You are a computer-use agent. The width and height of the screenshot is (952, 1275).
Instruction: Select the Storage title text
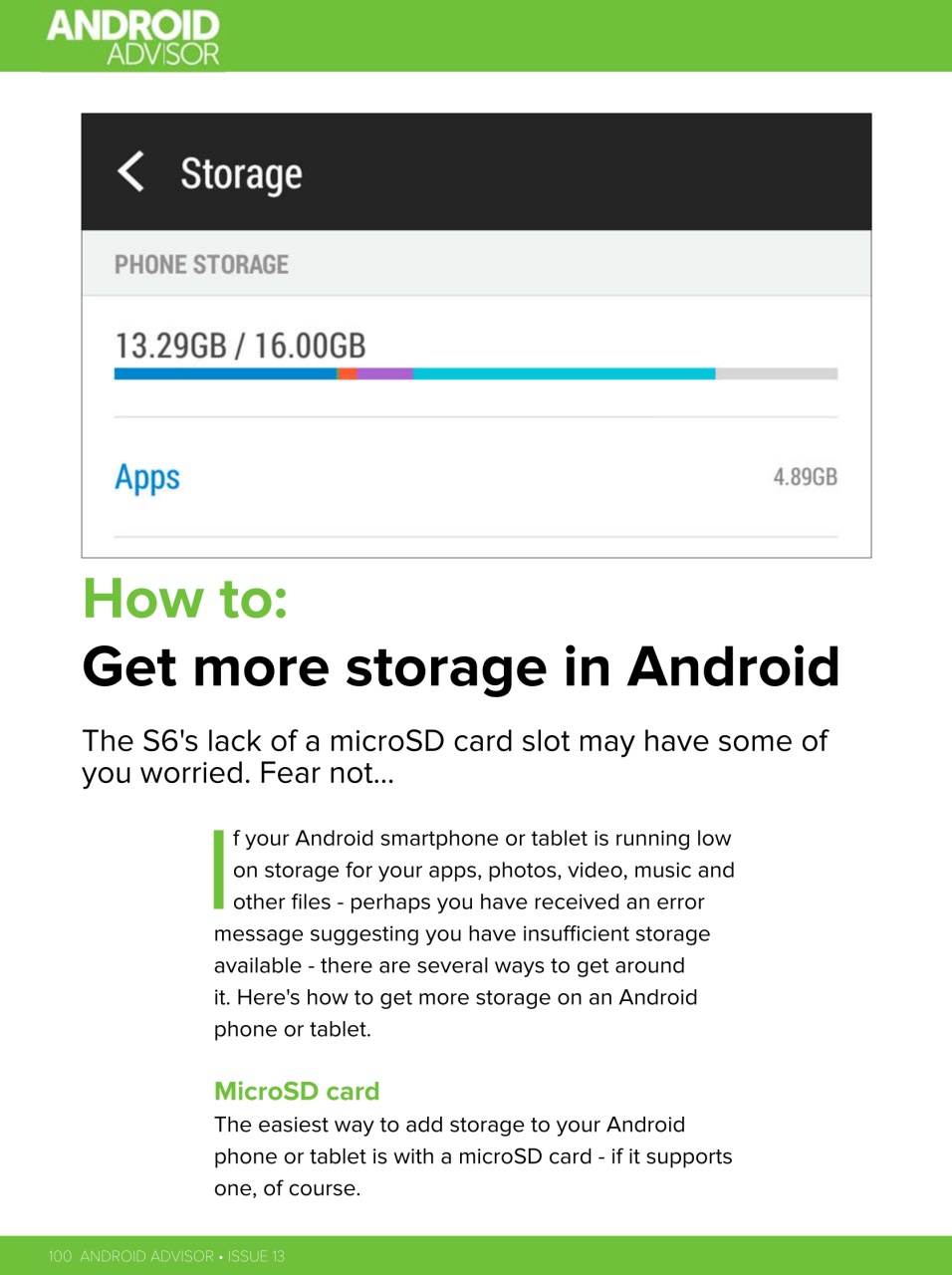[242, 172]
